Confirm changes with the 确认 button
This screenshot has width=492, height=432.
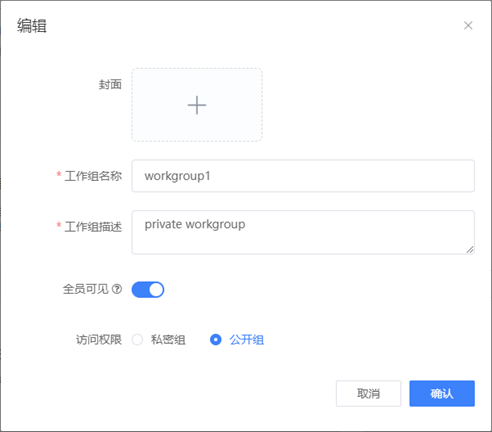(x=442, y=393)
